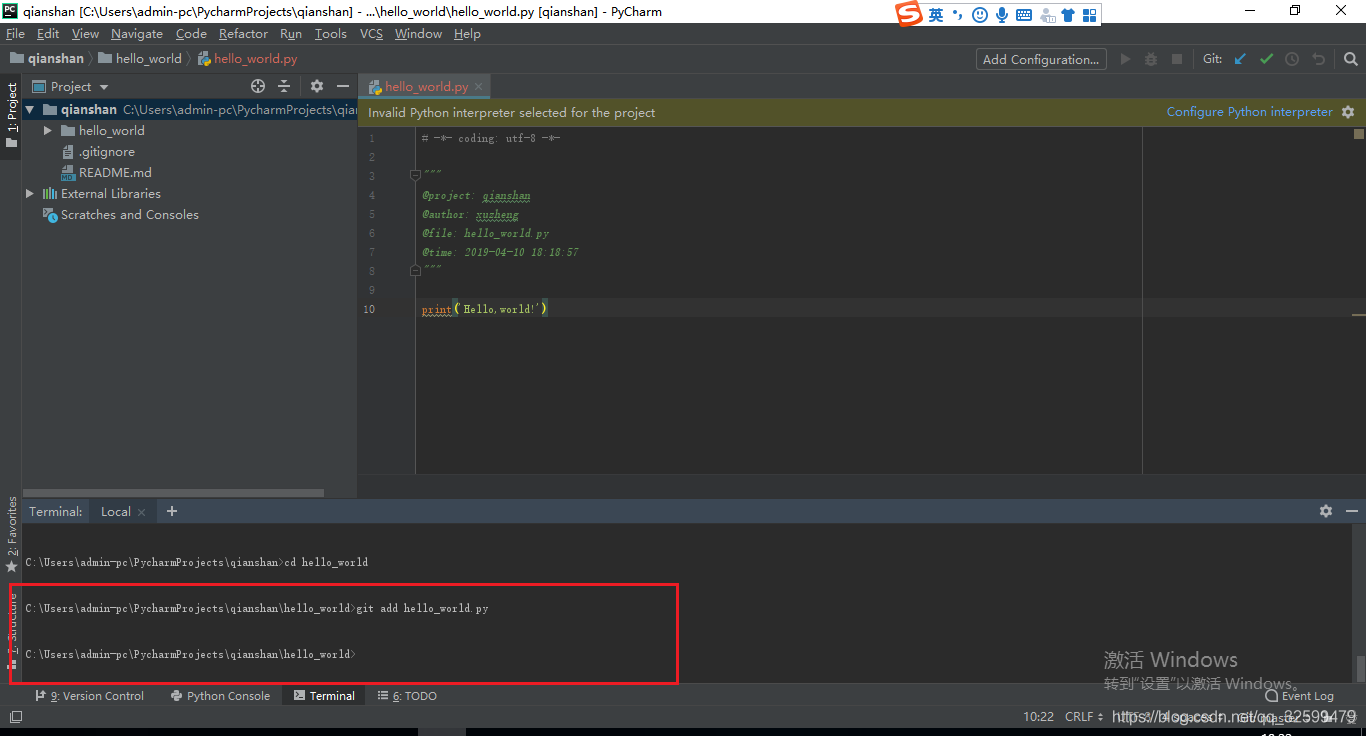Click the Sogou emoji smiley icon
Viewport: 1366px width, 736px height.
point(980,14)
